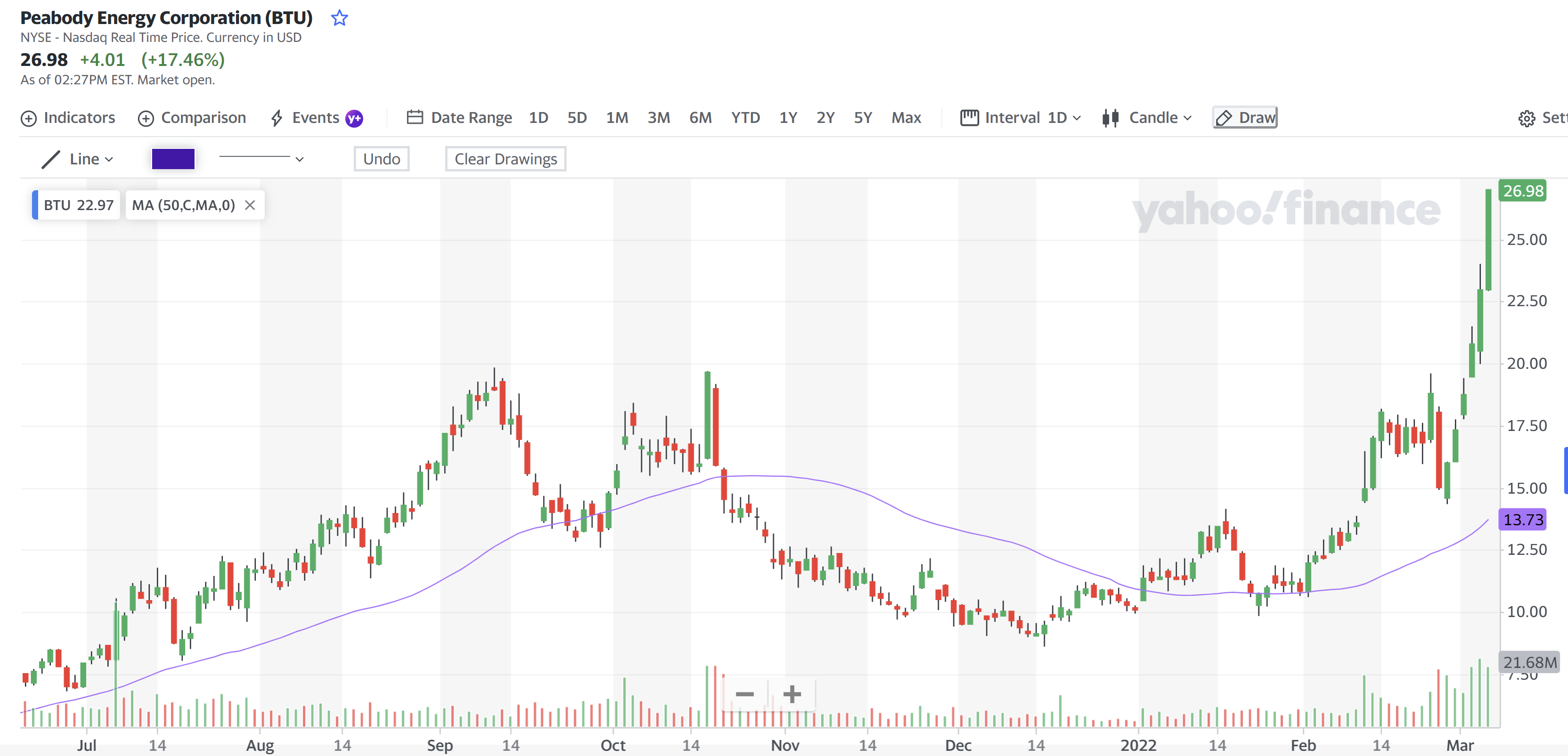Click the 26.98 headline price
Image resolution: width=1568 pixels, height=756 pixels.
click(x=44, y=60)
